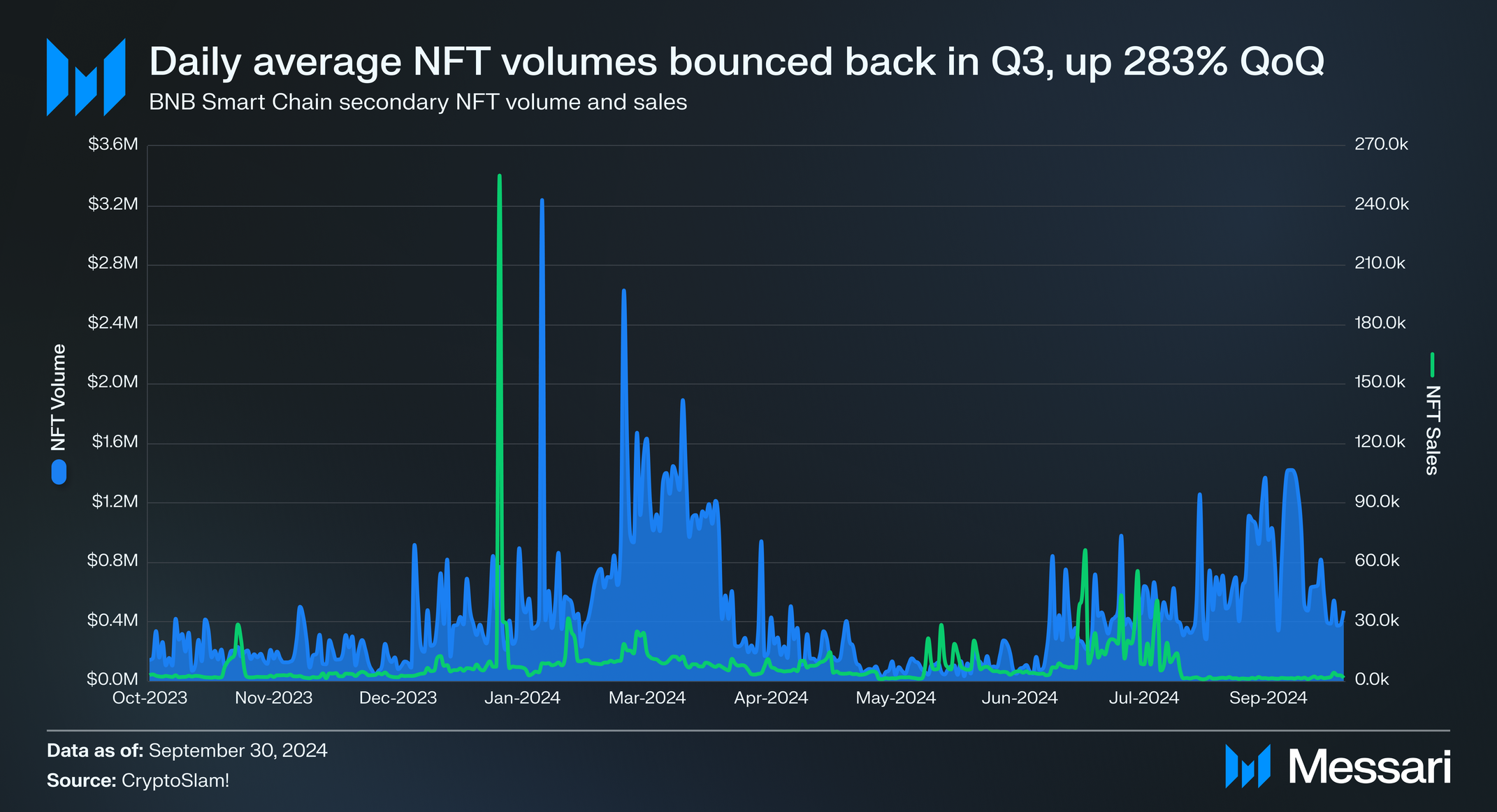1497x812 pixels.
Task: Click the Jan-2024 x-axis label
Action: click(x=522, y=698)
